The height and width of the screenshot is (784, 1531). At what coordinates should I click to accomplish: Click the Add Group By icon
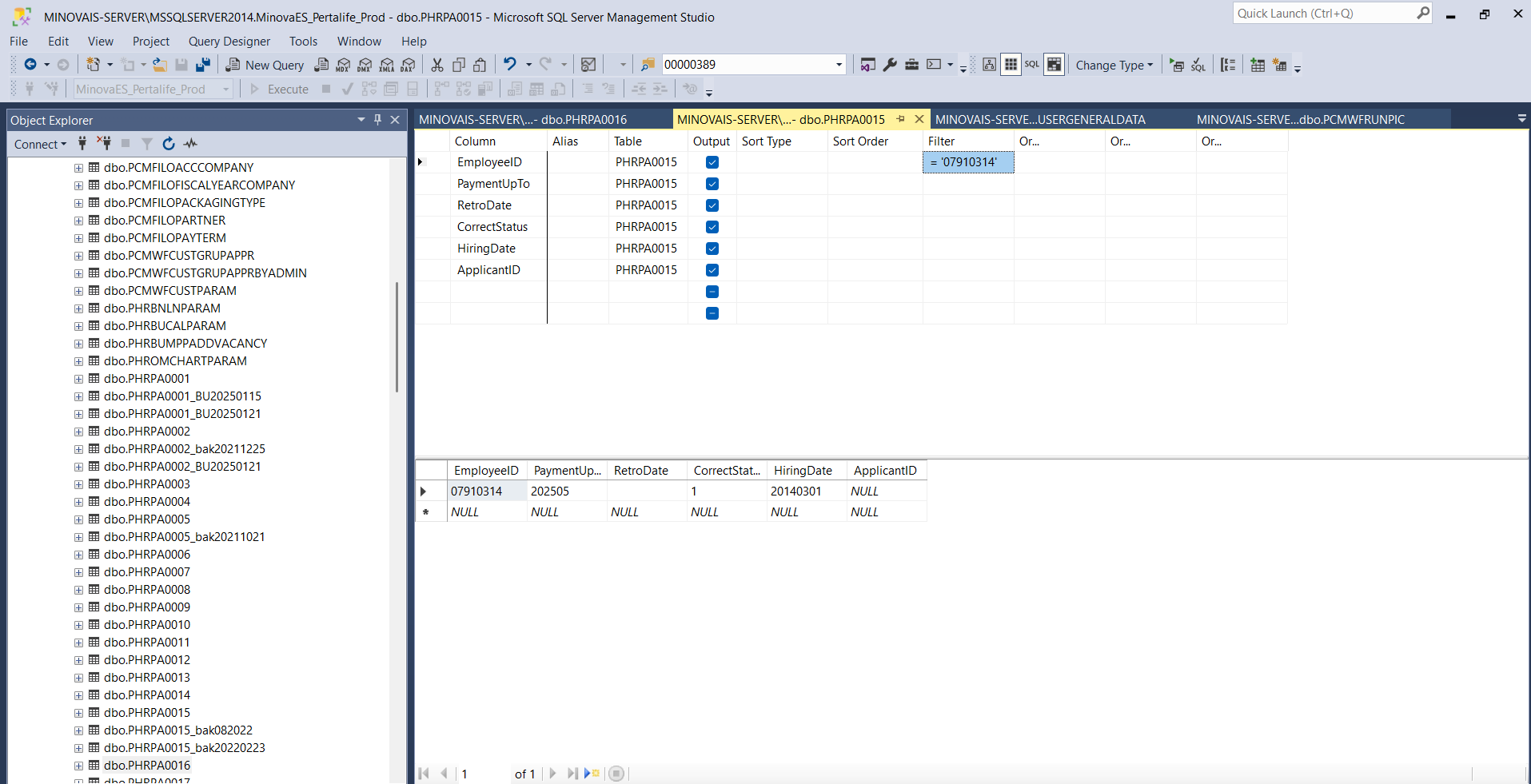1228,66
